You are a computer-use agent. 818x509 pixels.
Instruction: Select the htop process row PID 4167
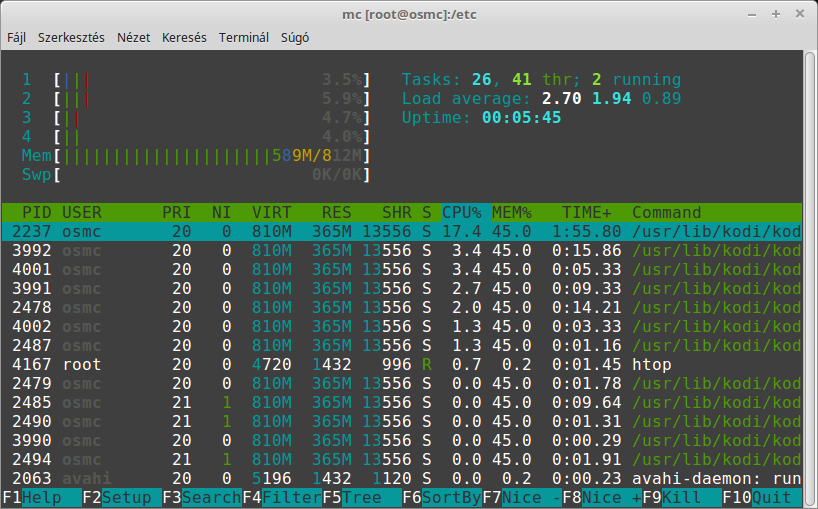402,365
